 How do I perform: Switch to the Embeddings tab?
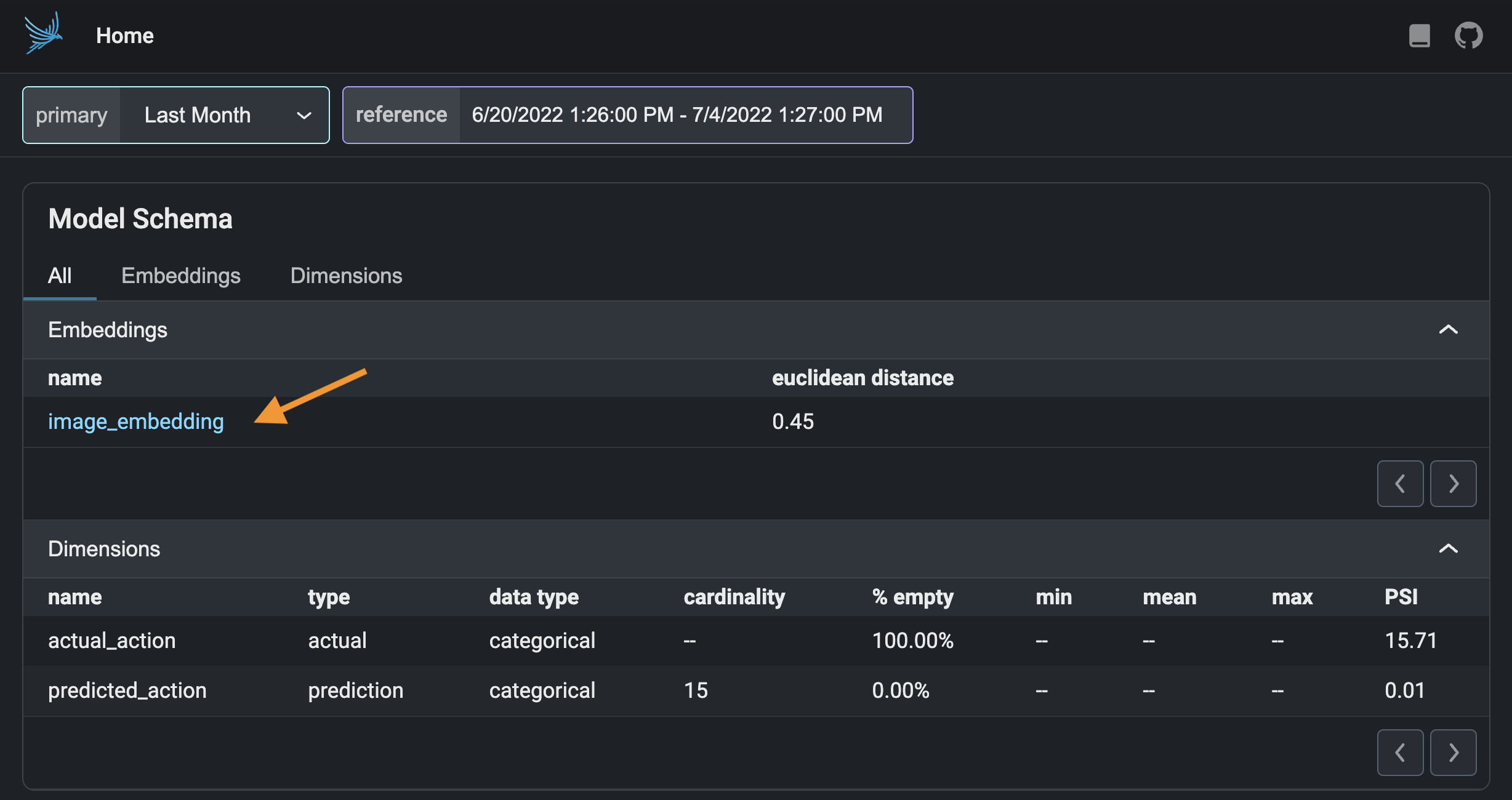coord(180,276)
